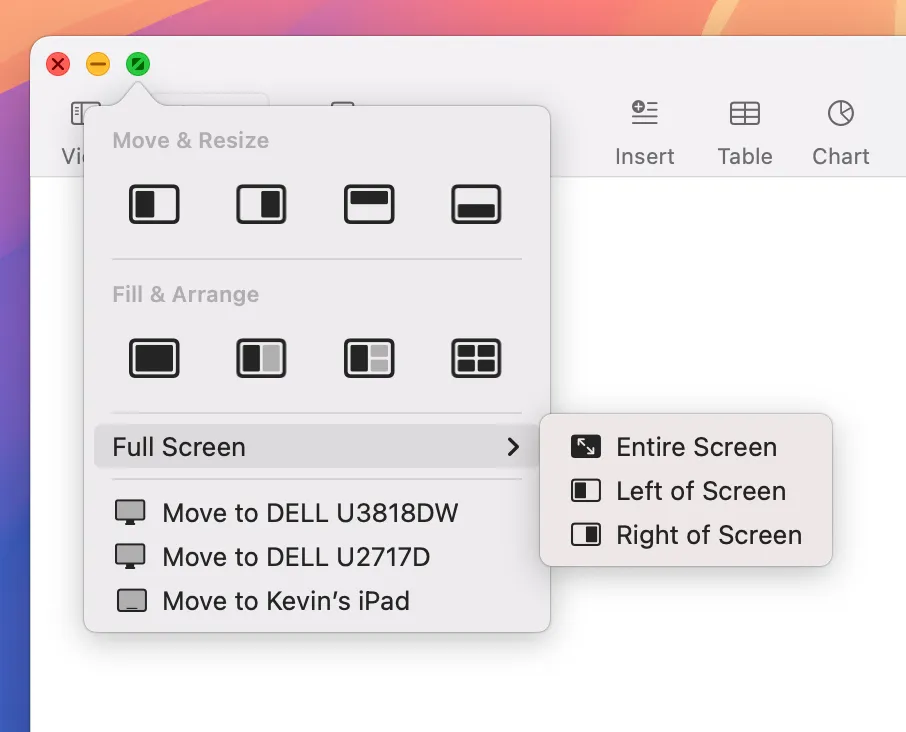Open the Insert menu in the toolbar
The height and width of the screenshot is (732, 906).
[645, 130]
